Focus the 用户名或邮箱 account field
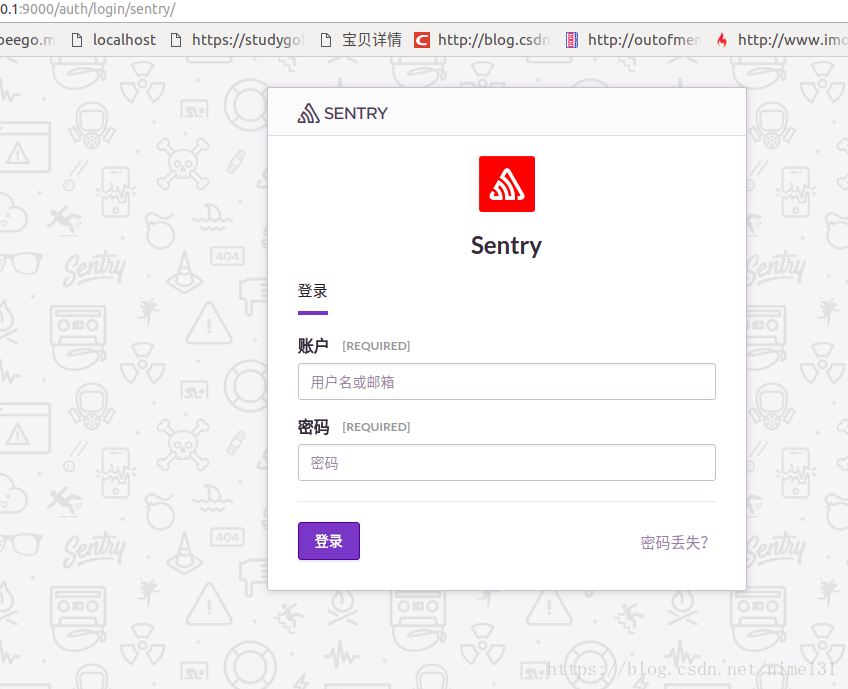 pyautogui.click(x=507, y=382)
